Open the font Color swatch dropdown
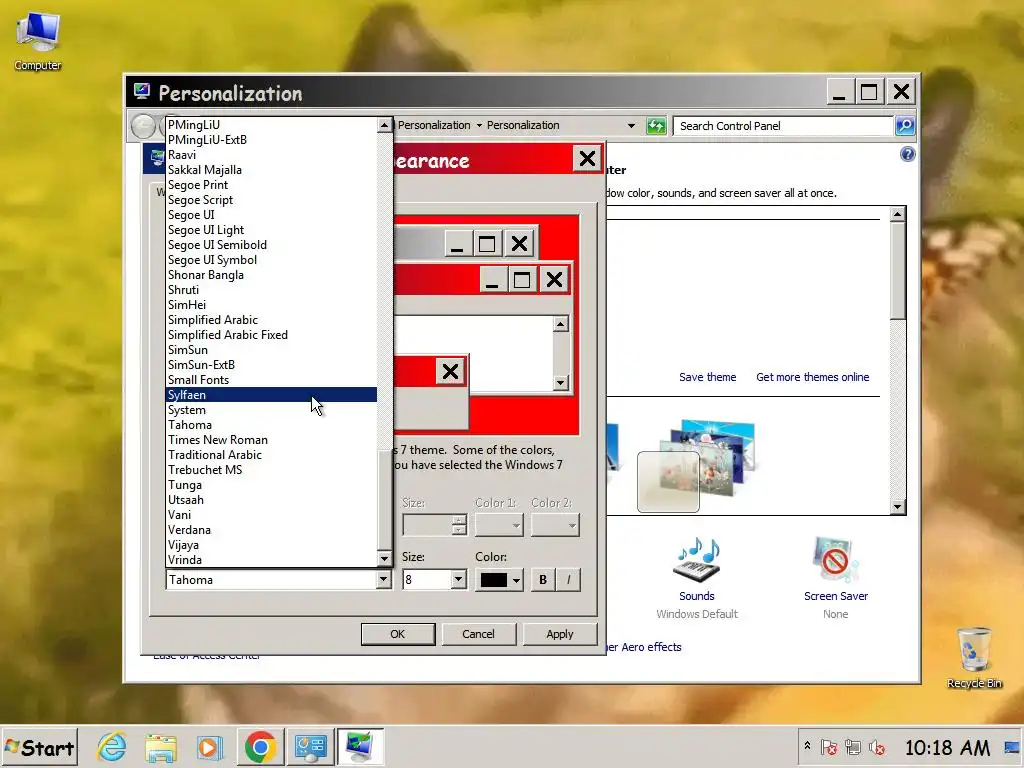This screenshot has width=1024, height=768. (499, 579)
